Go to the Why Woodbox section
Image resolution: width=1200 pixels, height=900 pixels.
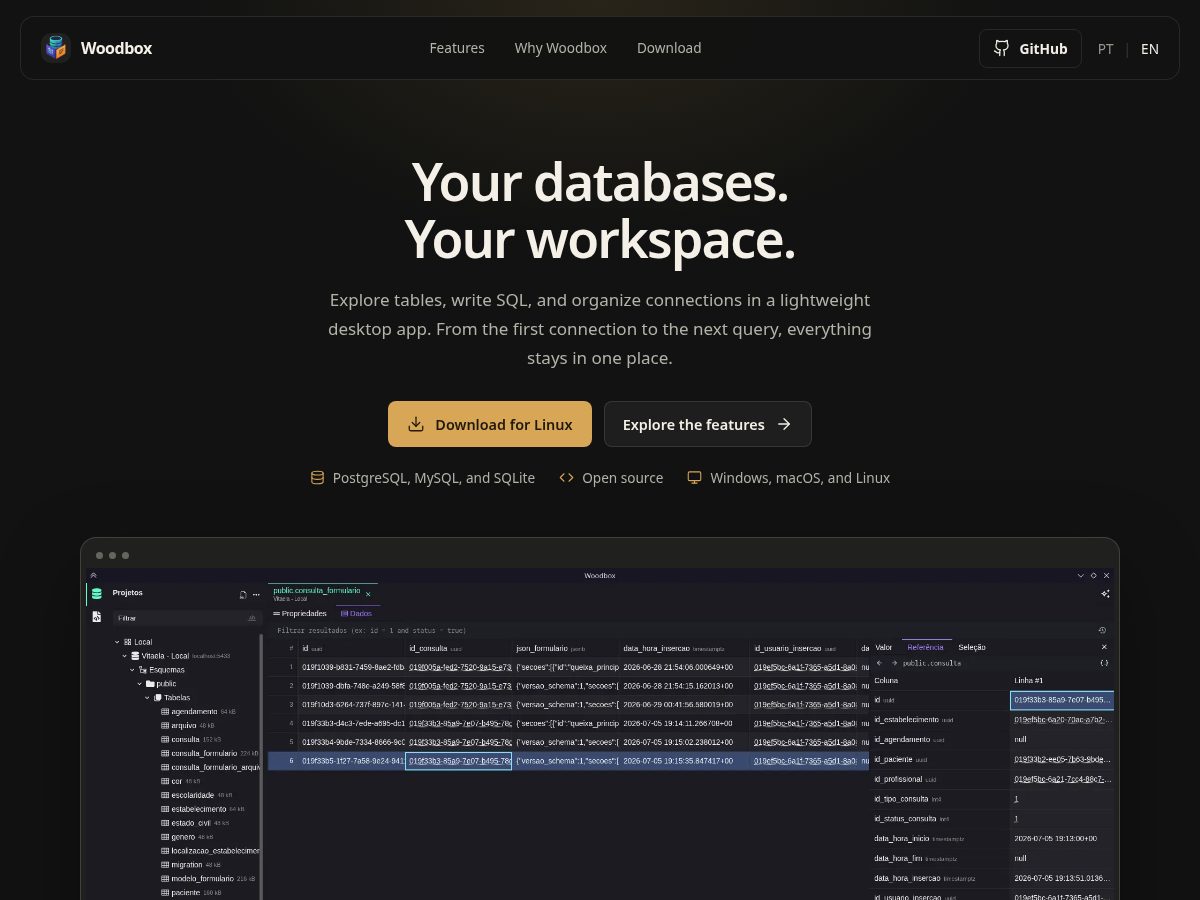tap(561, 48)
